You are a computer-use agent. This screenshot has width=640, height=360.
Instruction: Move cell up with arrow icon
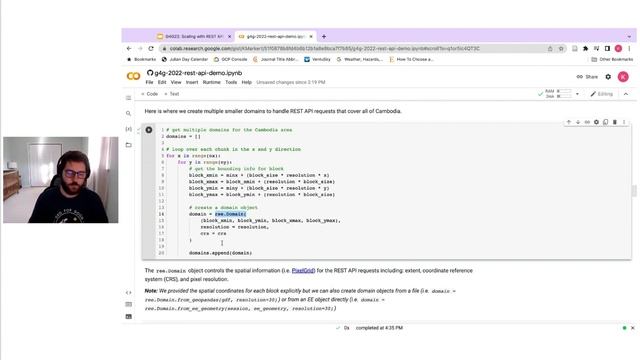click(x=569, y=122)
